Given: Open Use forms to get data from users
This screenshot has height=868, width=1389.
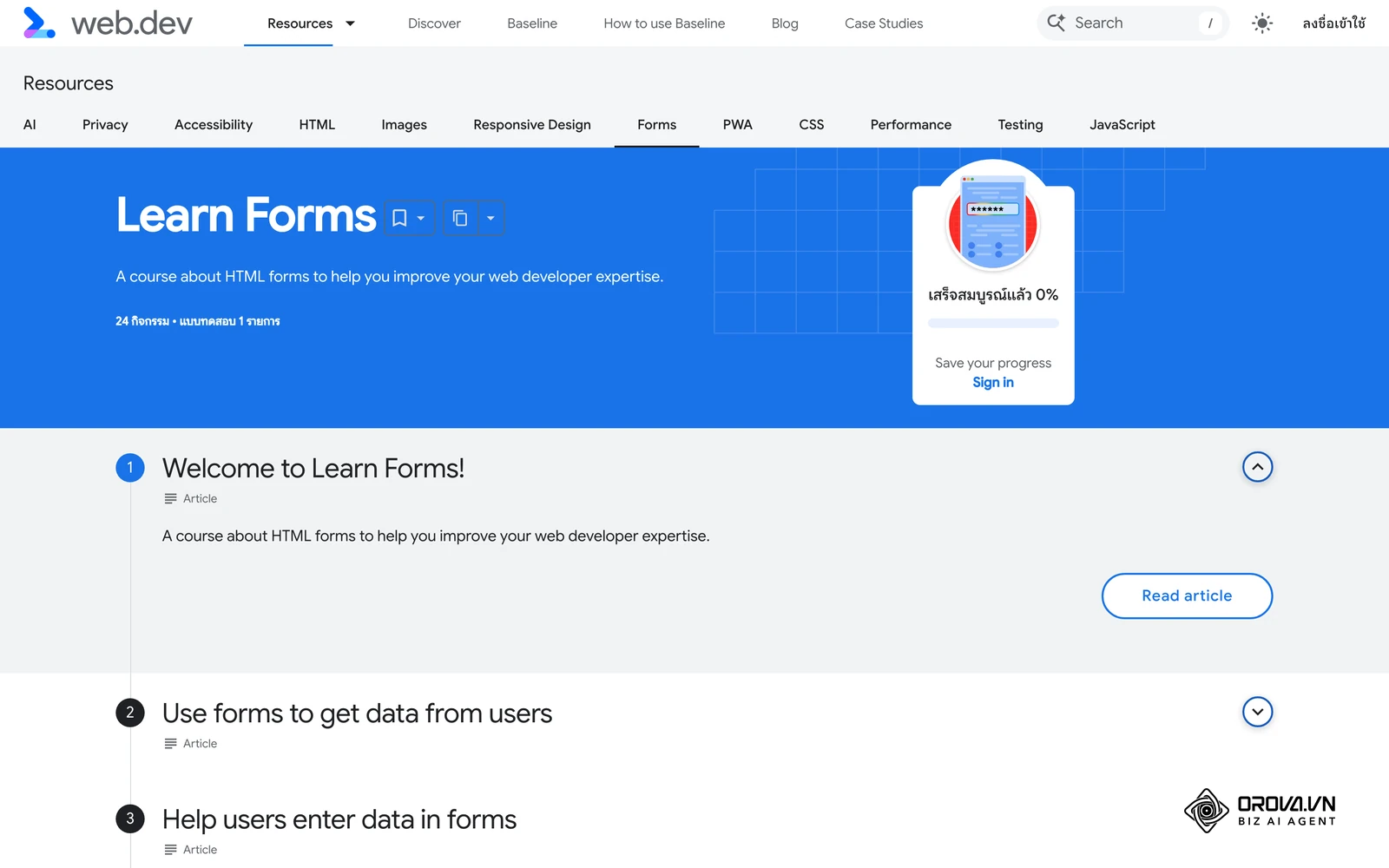Looking at the screenshot, I should coord(357,713).
